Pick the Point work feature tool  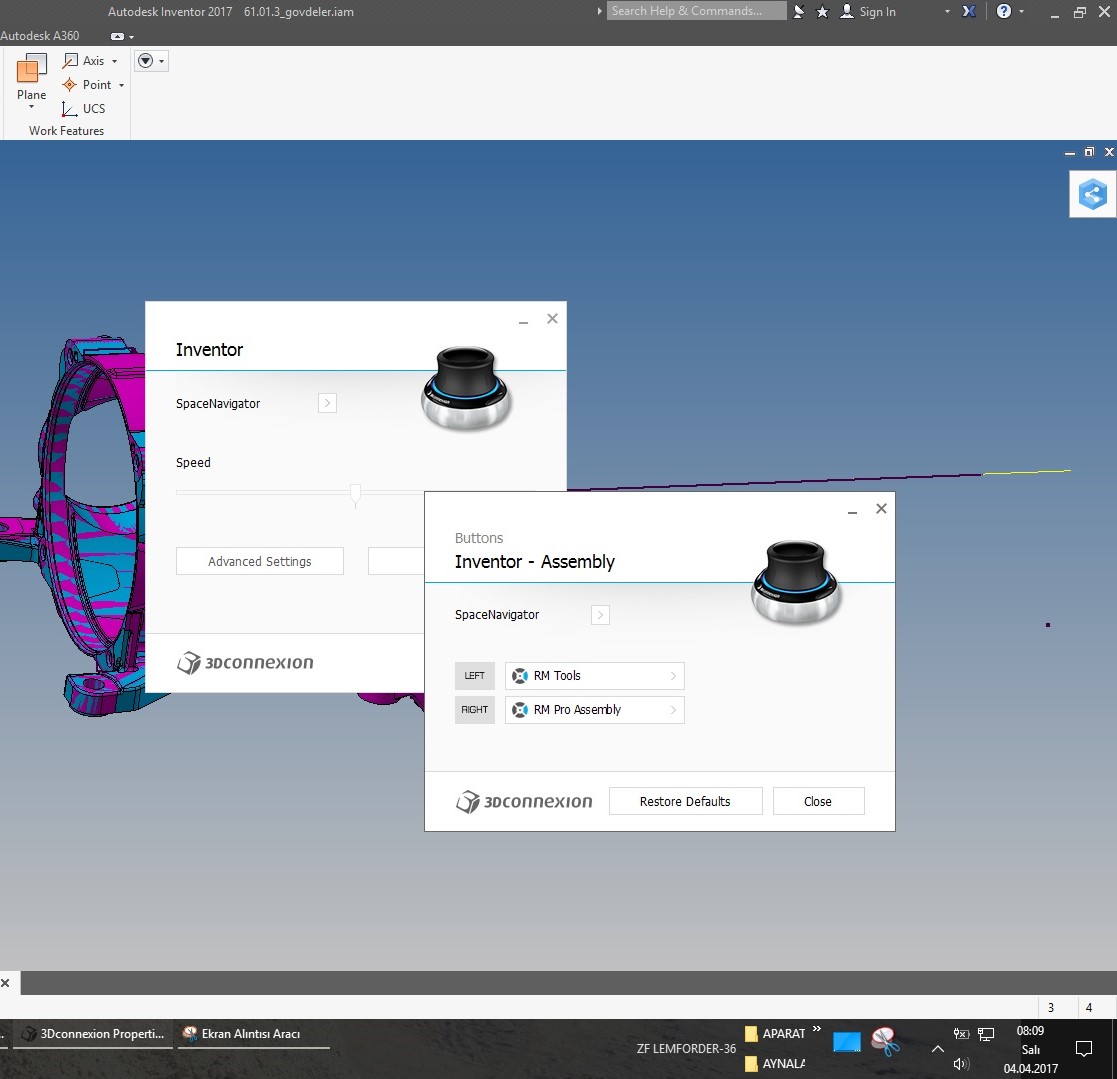[87, 85]
